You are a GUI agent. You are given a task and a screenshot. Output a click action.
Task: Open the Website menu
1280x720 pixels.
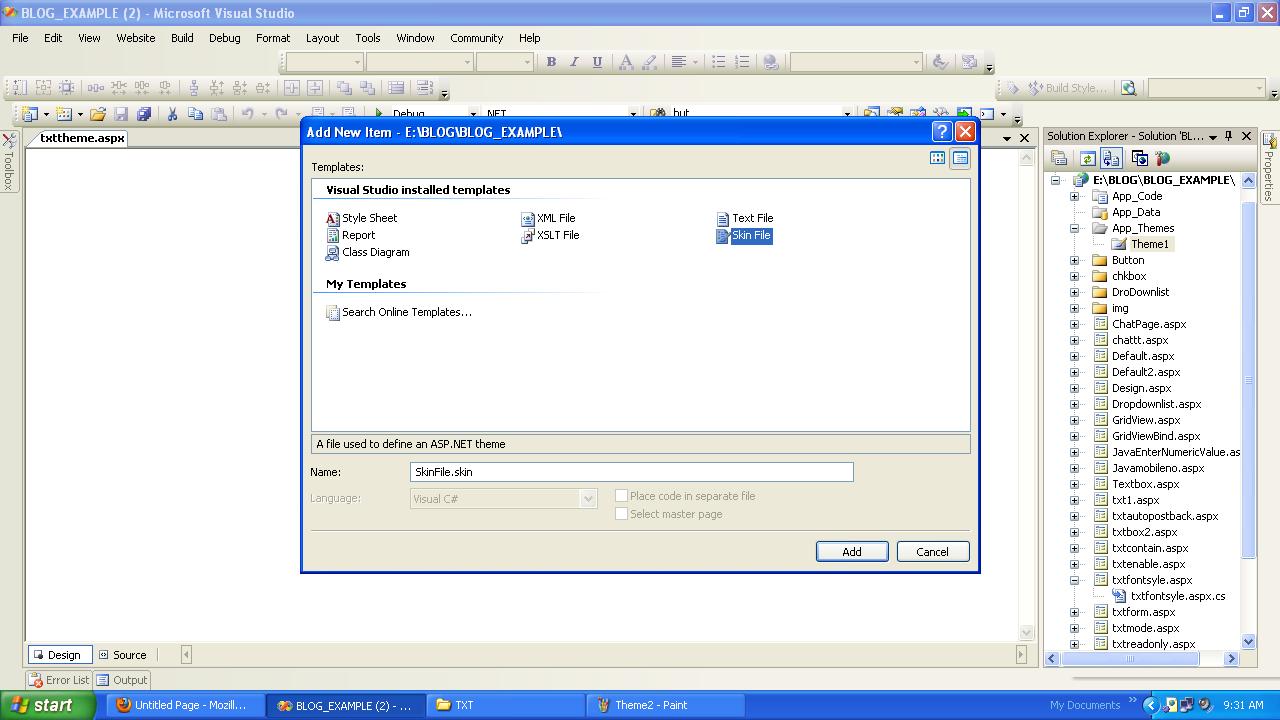point(135,38)
